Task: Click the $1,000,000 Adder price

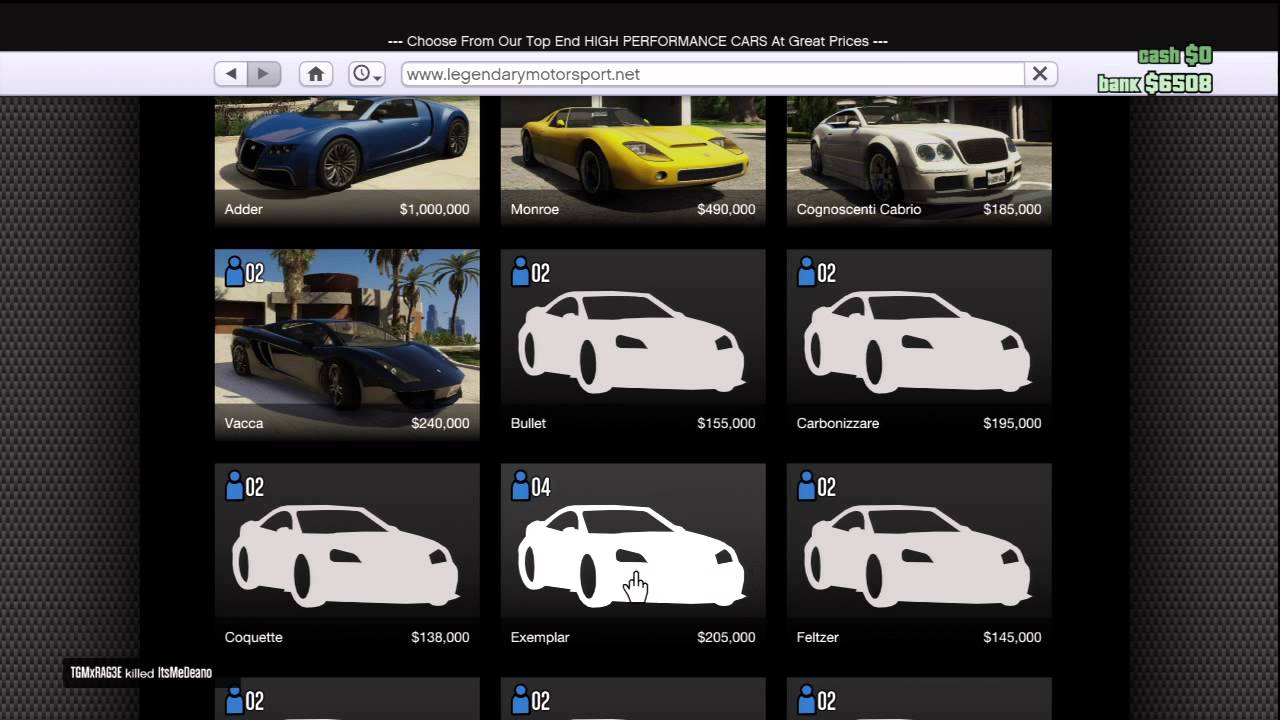Action: (x=434, y=209)
